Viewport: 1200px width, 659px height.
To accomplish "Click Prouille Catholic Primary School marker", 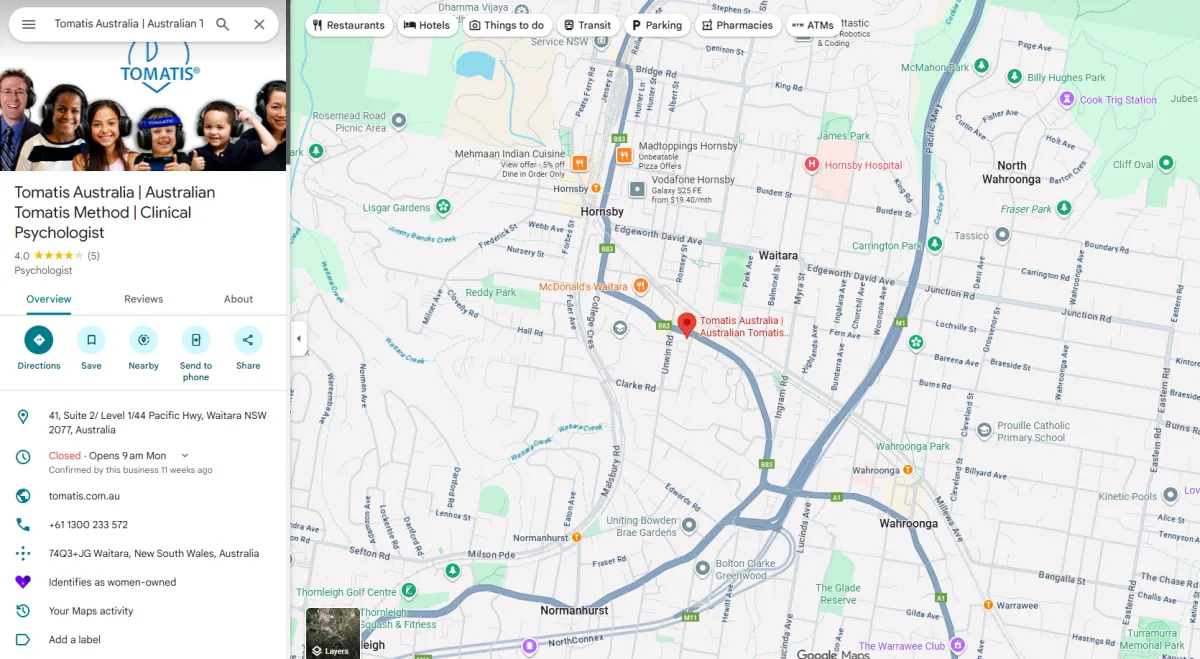I will [x=982, y=431].
